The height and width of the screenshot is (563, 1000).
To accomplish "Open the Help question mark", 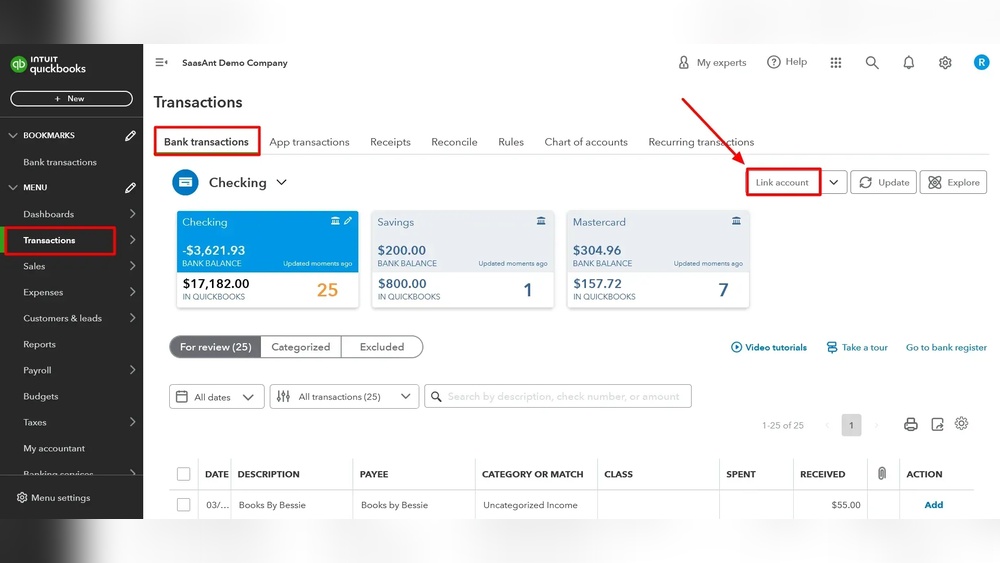I will coord(774,62).
